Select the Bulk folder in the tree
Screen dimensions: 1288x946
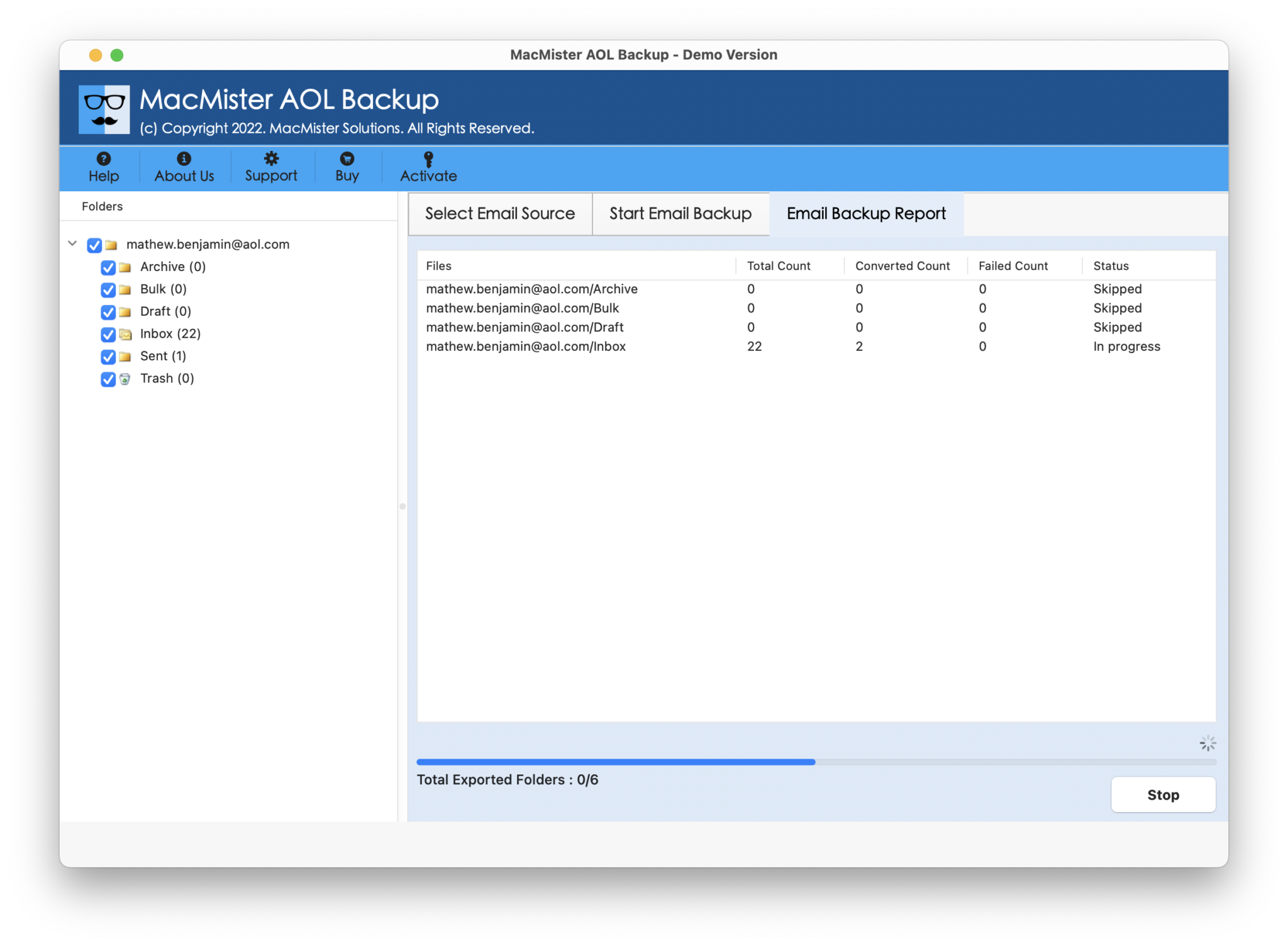pyautogui.click(x=162, y=289)
